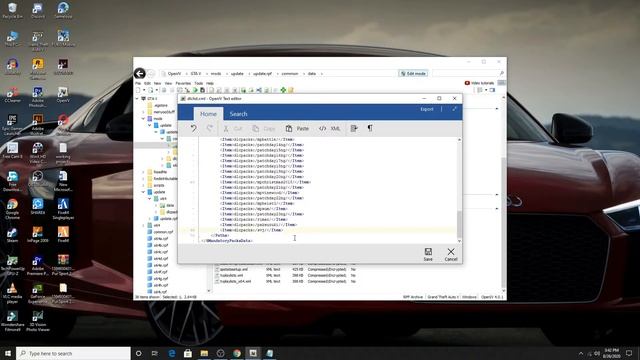Open 3D Vision Photo Viewer shortcut
The height and width of the screenshot is (360, 640).
tap(38, 321)
